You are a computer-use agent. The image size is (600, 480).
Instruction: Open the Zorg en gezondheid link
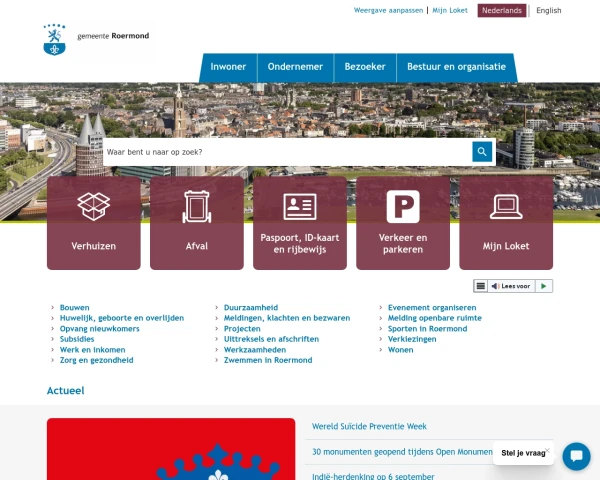pos(96,360)
